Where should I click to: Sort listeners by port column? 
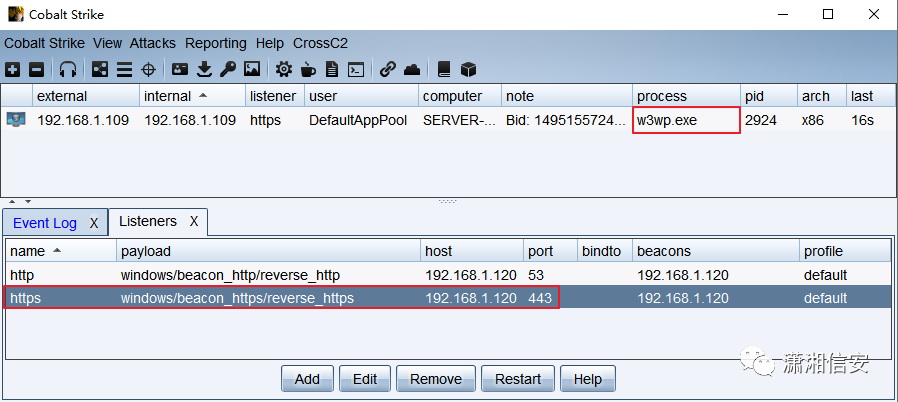coord(550,251)
